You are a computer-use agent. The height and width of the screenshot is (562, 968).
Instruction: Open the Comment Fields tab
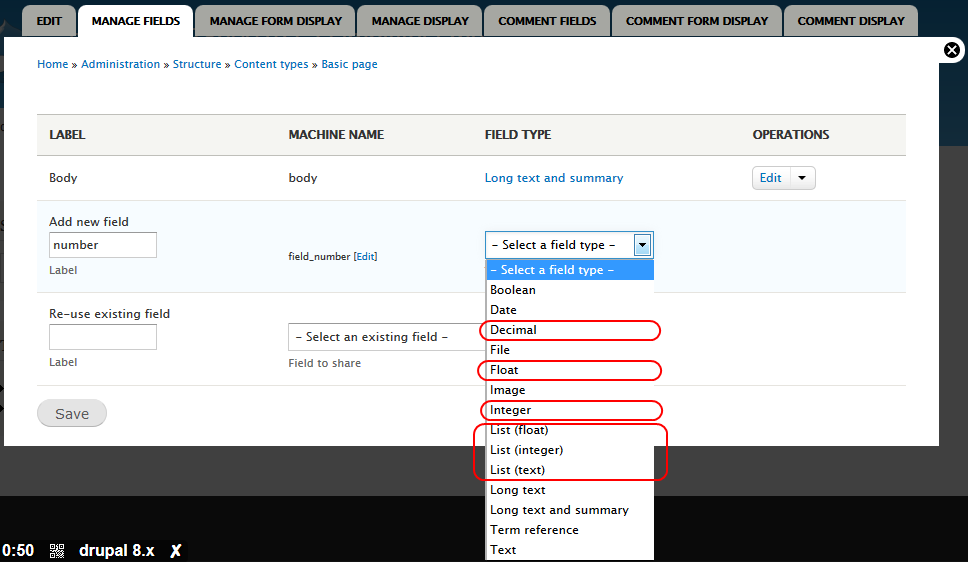click(547, 20)
